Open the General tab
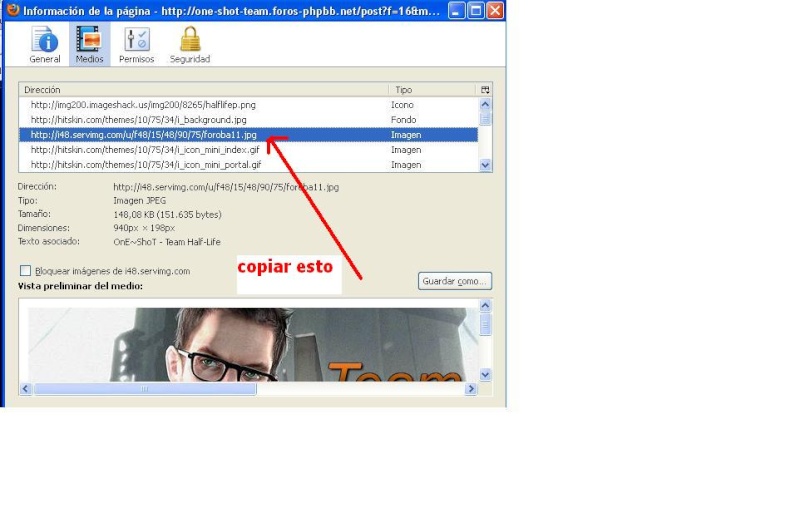 point(45,45)
